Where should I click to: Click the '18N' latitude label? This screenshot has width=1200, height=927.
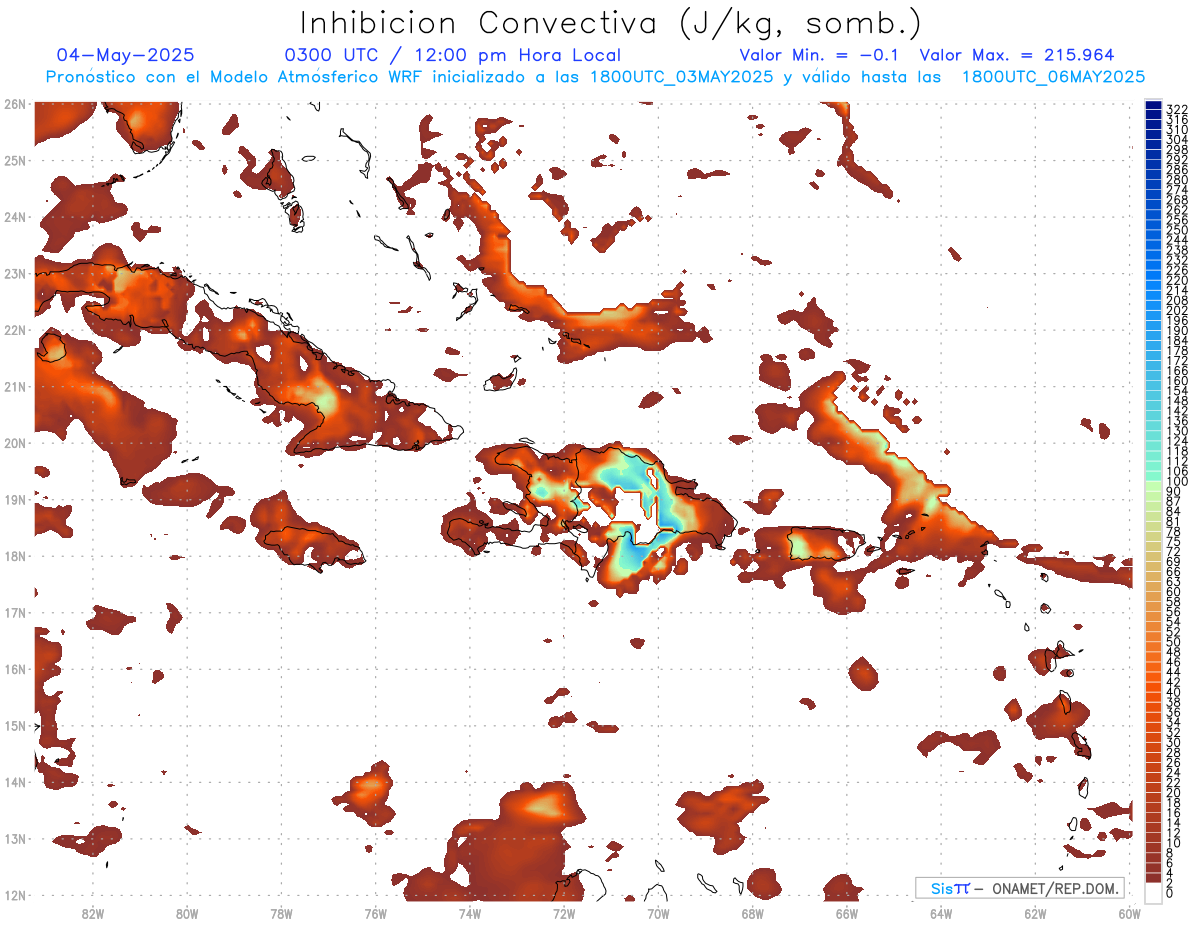point(15,556)
